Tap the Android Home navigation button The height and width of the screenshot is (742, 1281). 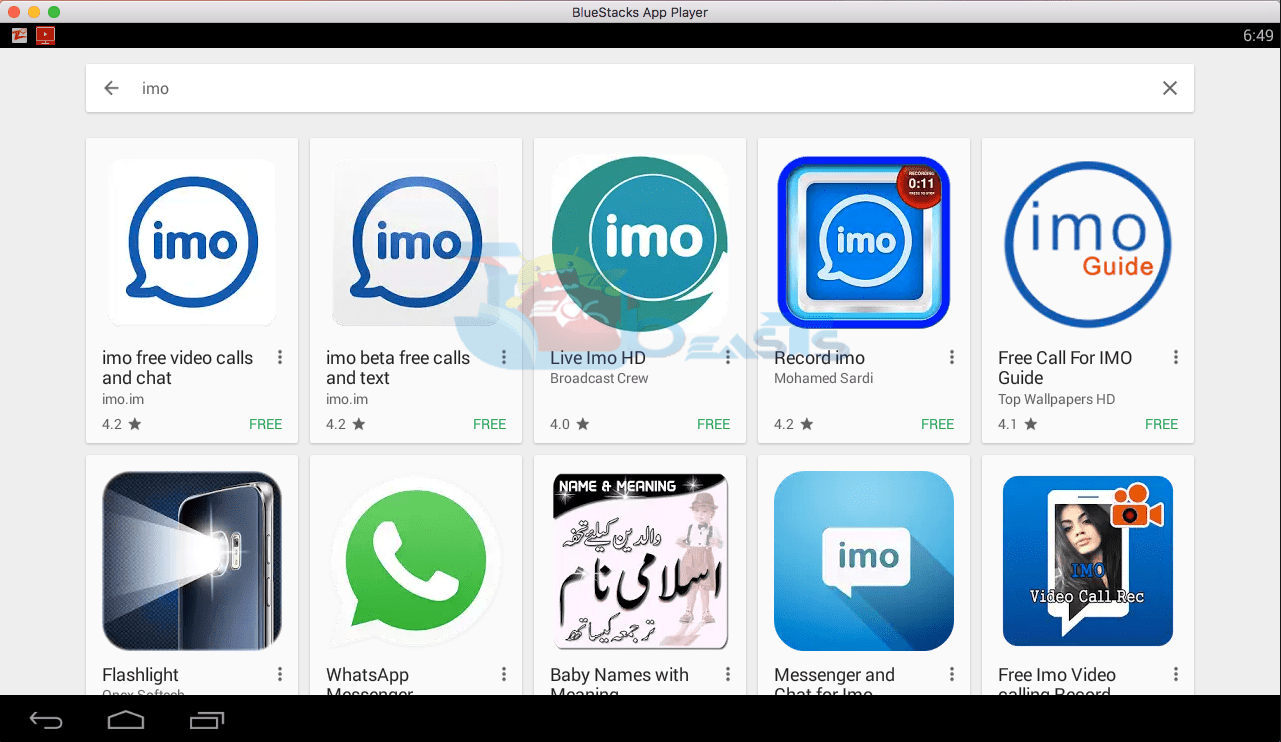126,720
